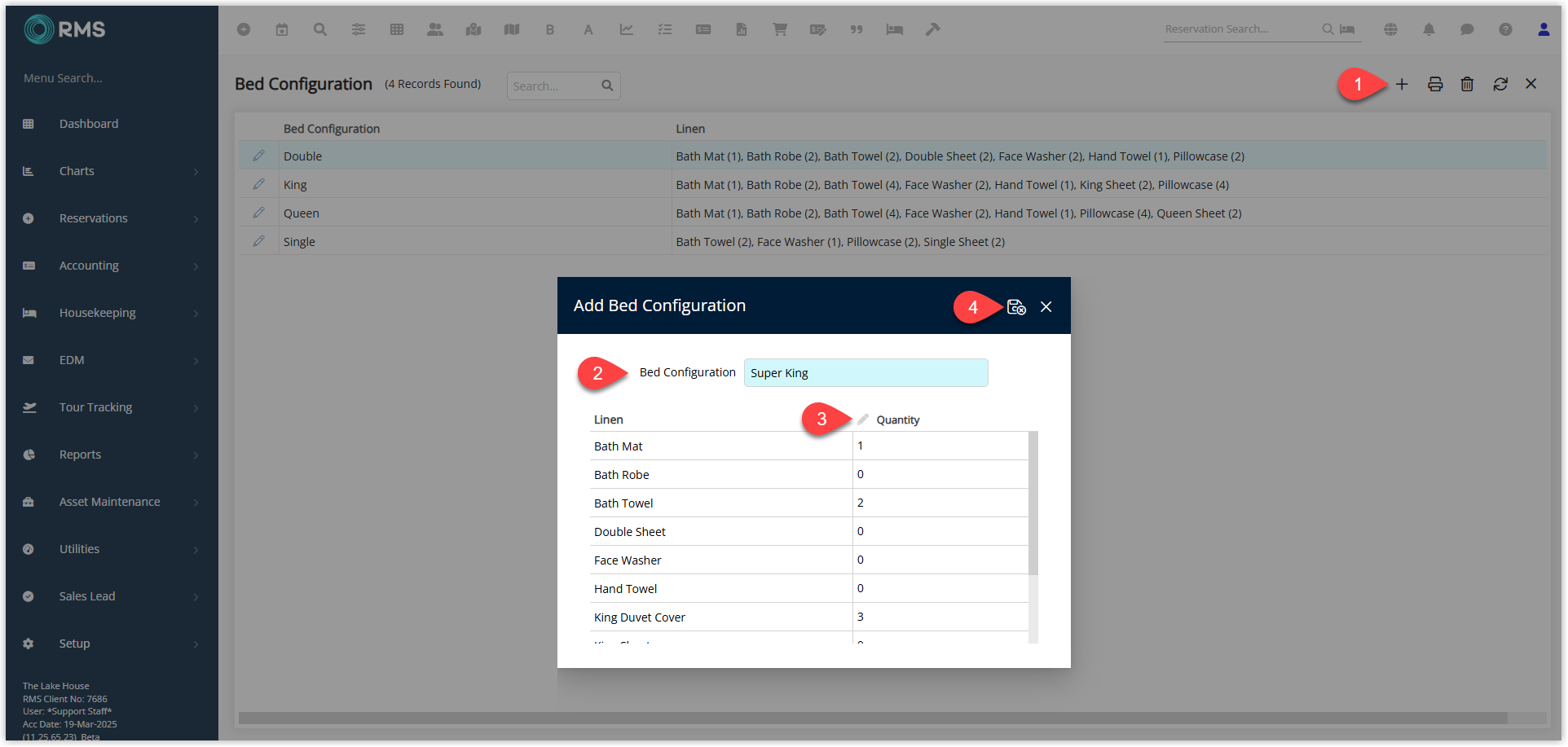
Task: Open the sliders filter icon in toolbar
Action: [359, 29]
